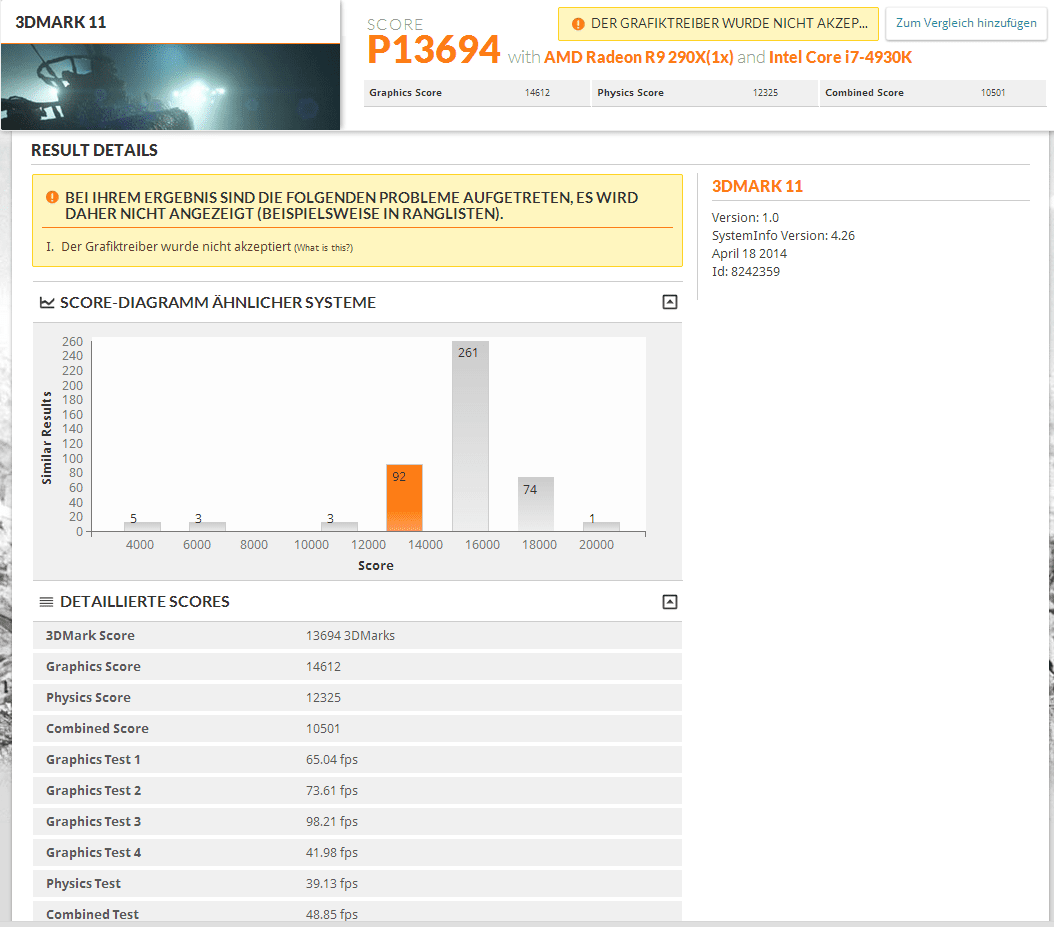Viewport: 1054px width, 927px height.
Task: Click the Graphics Test 4 row
Action: (x=358, y=852)
